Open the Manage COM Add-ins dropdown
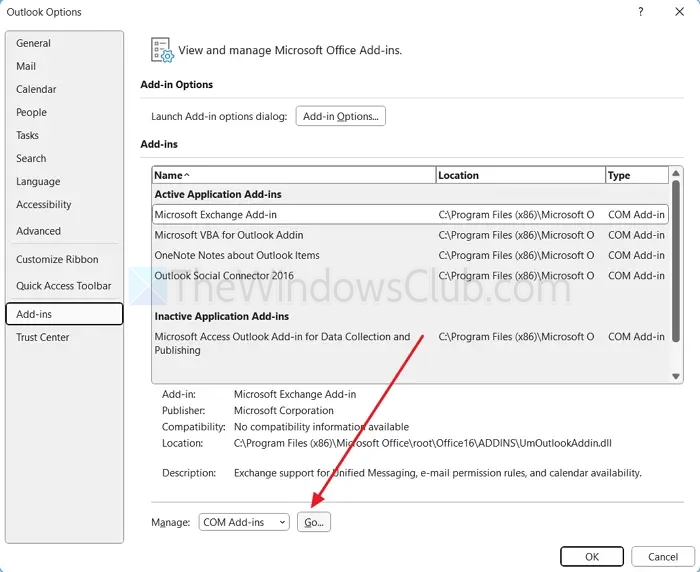This screenshot has width=700, height=572. coord(244,522)
